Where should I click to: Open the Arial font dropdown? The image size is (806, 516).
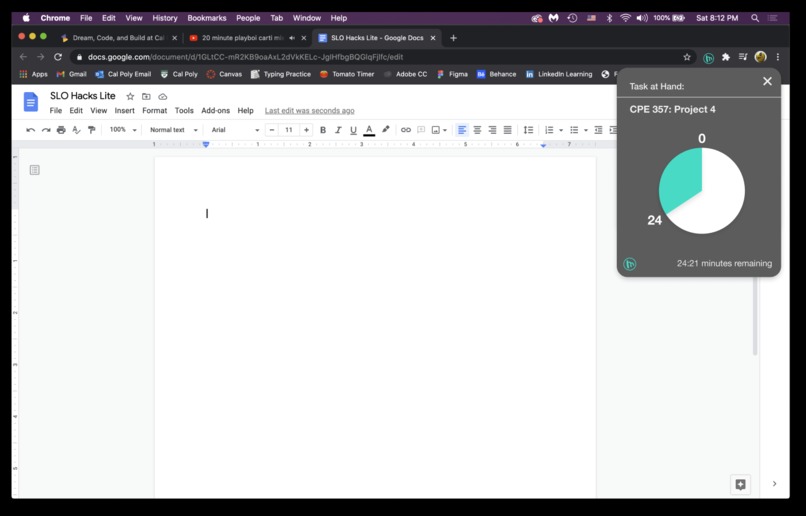pos(235,130)
